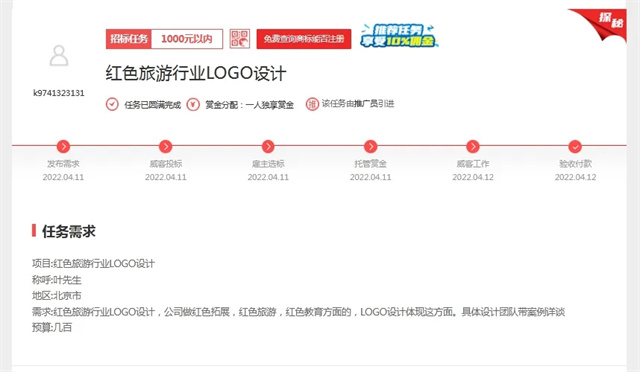Viewport: 640px width, 372px height.
Task: Click 2022.04.11 date under 发布需求
Action: (63, 177)
